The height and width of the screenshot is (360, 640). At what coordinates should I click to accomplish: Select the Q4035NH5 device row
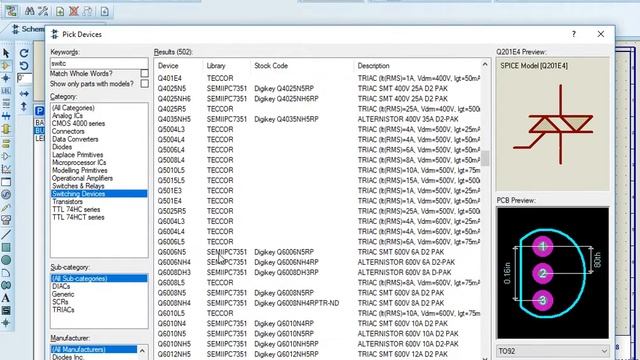tap(318, 119)
